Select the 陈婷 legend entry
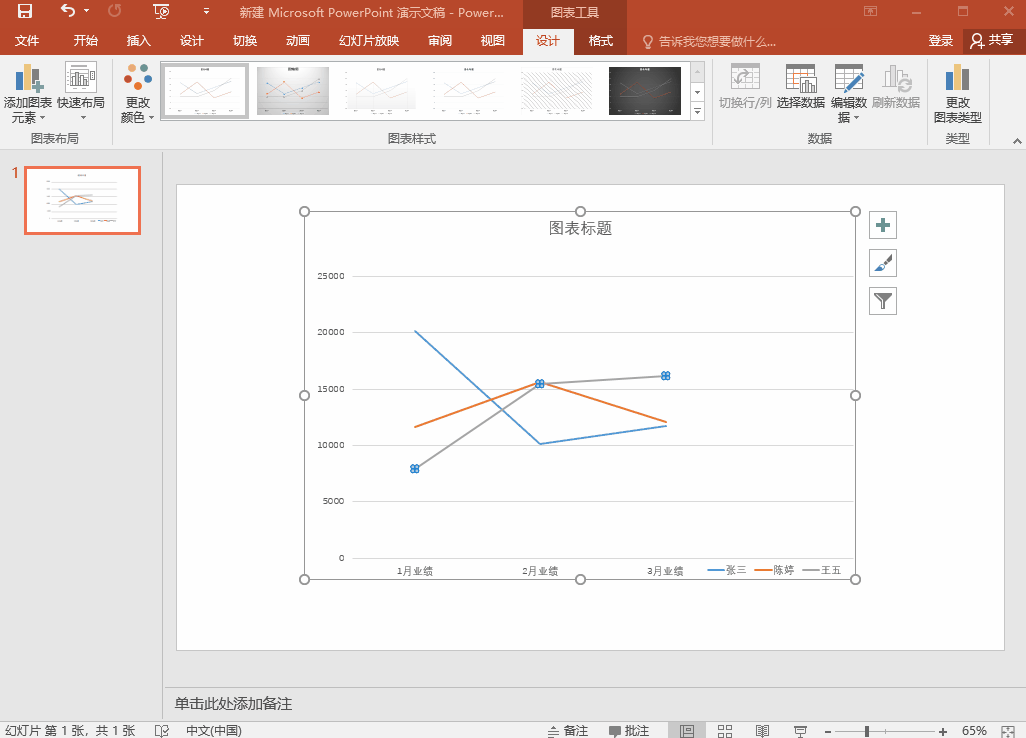Image resolution: width=1026 pixels, height=738 pixels. point(774,570)
